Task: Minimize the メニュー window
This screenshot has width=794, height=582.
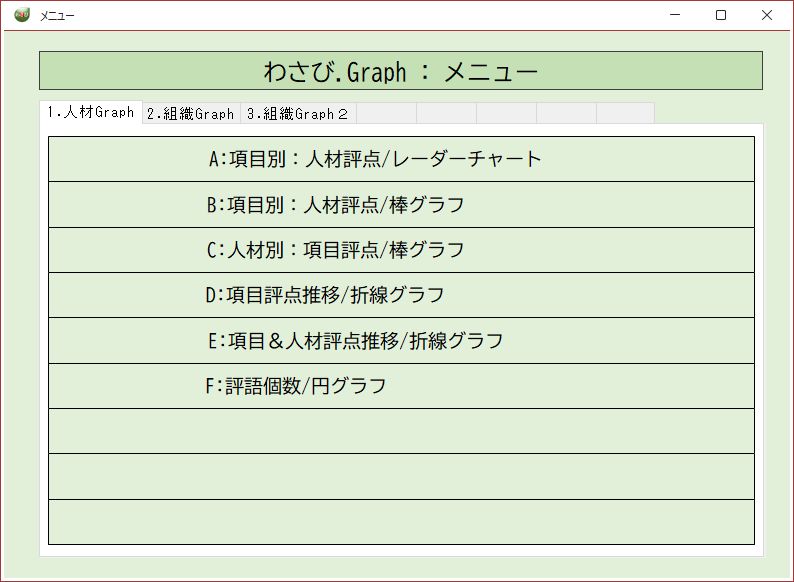Action: pos(675,15)
